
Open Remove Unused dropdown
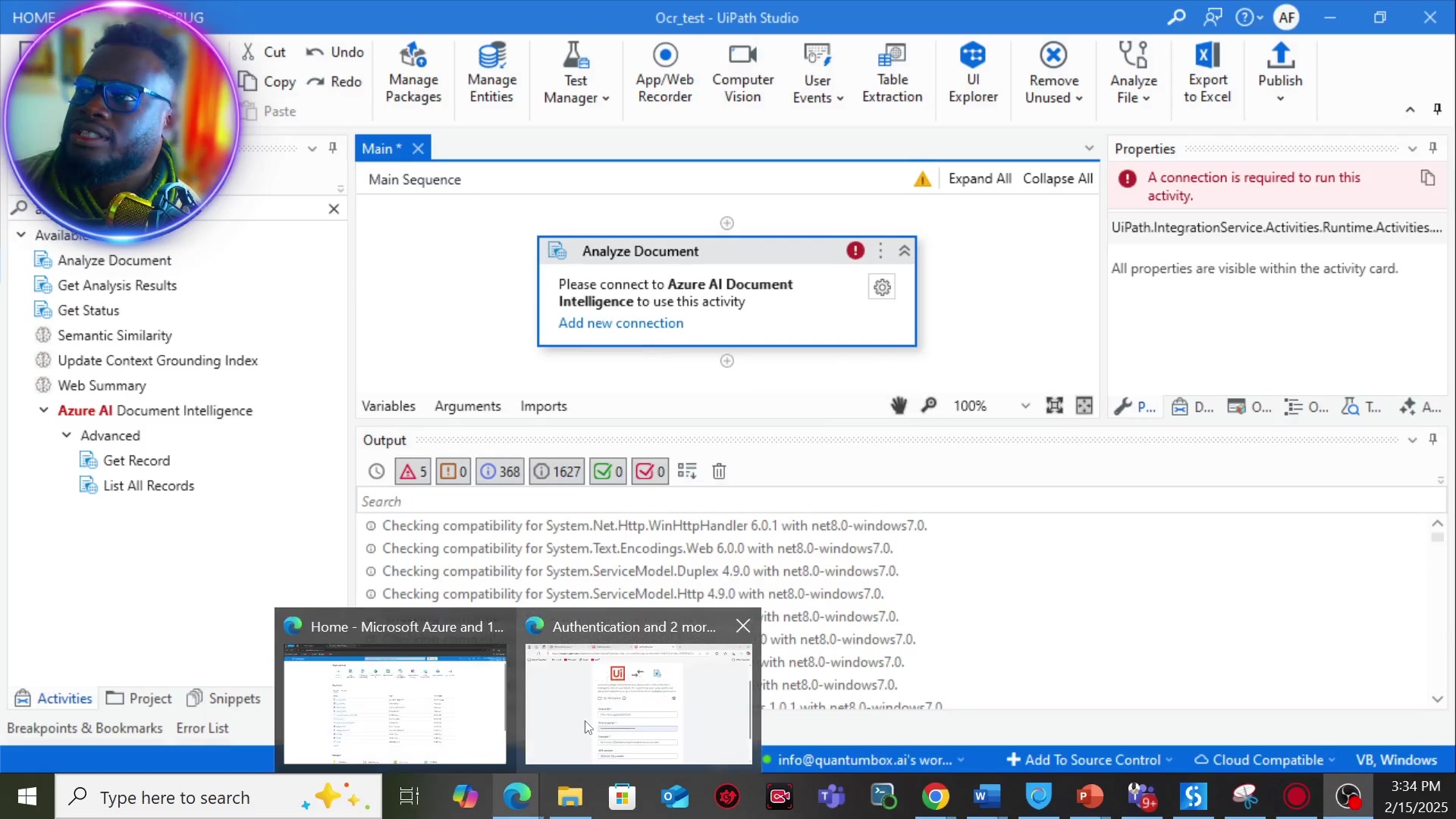tap(1053, 74)
